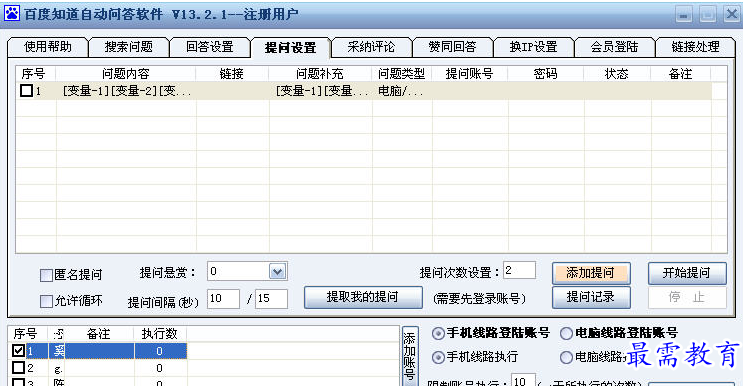Select 电脑线路登陆账号 radio button
Image resolution: width=748 pixels, height=386 pixels.
pyautogui.click(x=566, y=334)
